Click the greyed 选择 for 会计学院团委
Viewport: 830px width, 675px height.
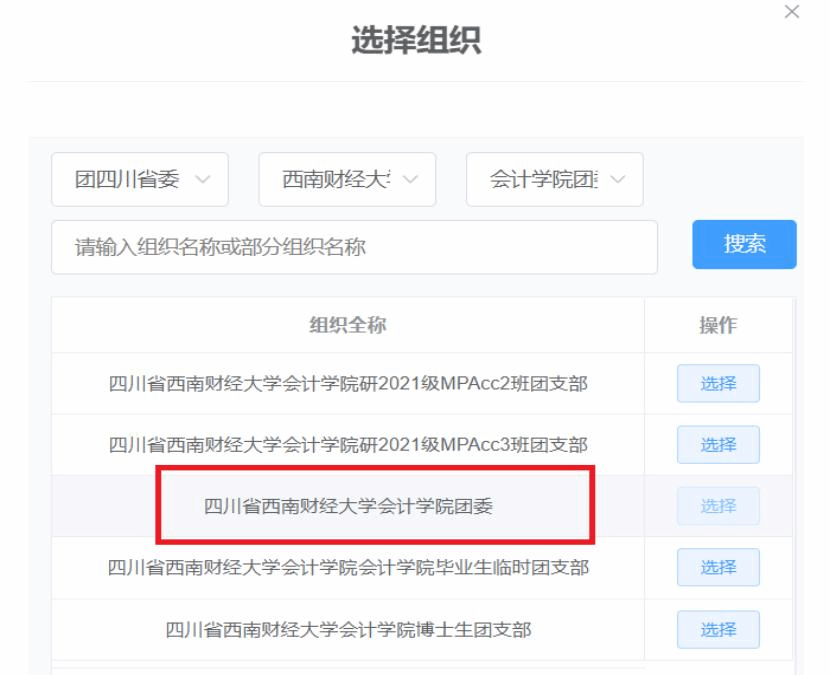(718, 506)
